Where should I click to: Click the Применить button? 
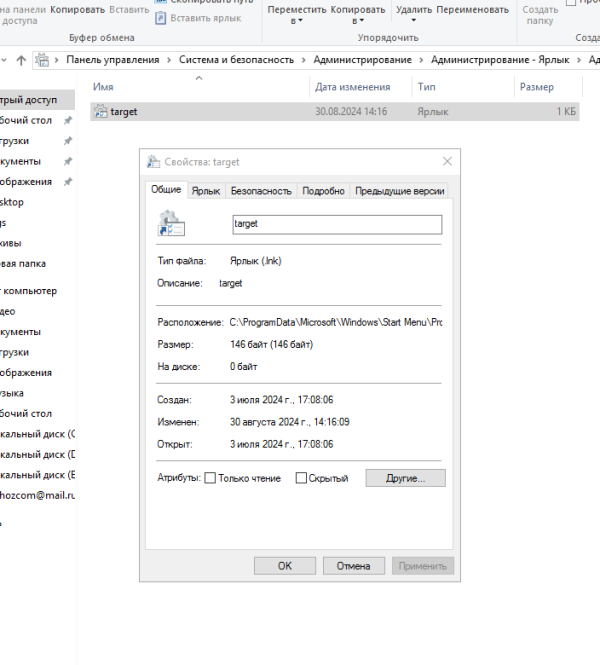(x=423, y=566)
